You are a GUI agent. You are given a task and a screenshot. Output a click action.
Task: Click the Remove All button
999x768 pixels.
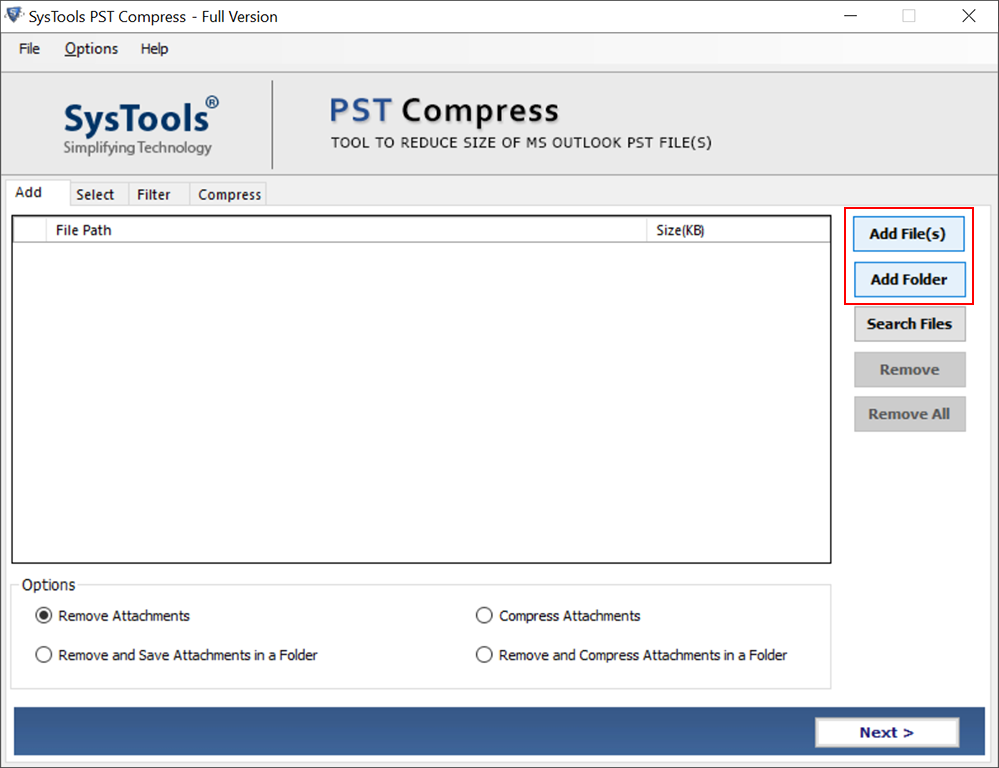pyautogui.click(x=909, y=414)
